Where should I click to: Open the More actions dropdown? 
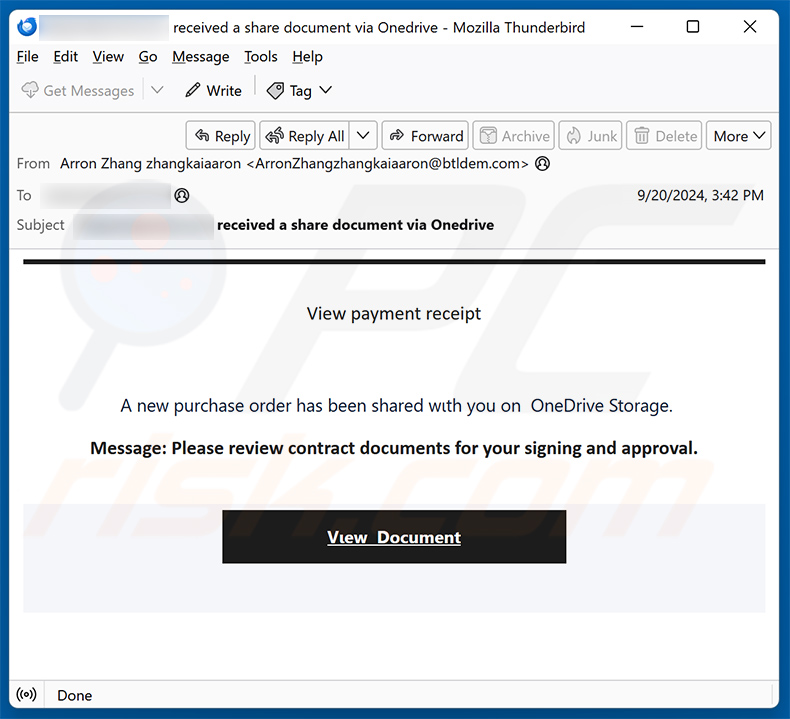coord(739,136)
